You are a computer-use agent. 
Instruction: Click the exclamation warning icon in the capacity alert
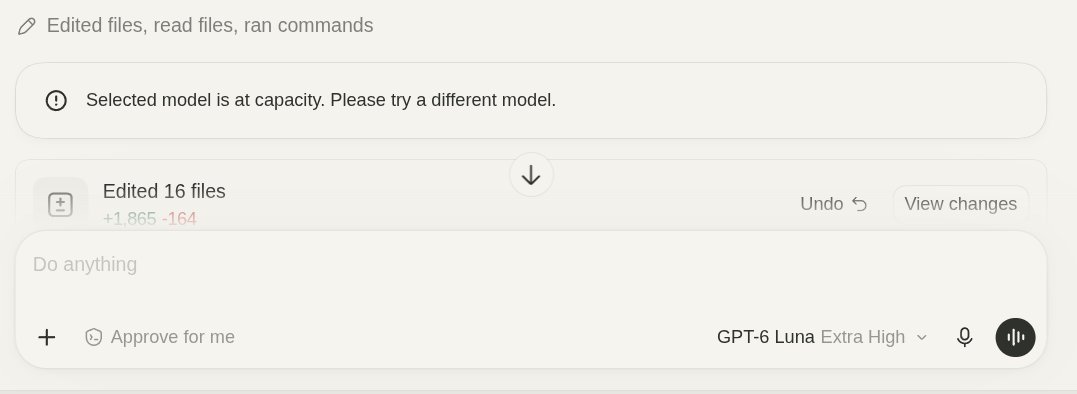point(56,100)
